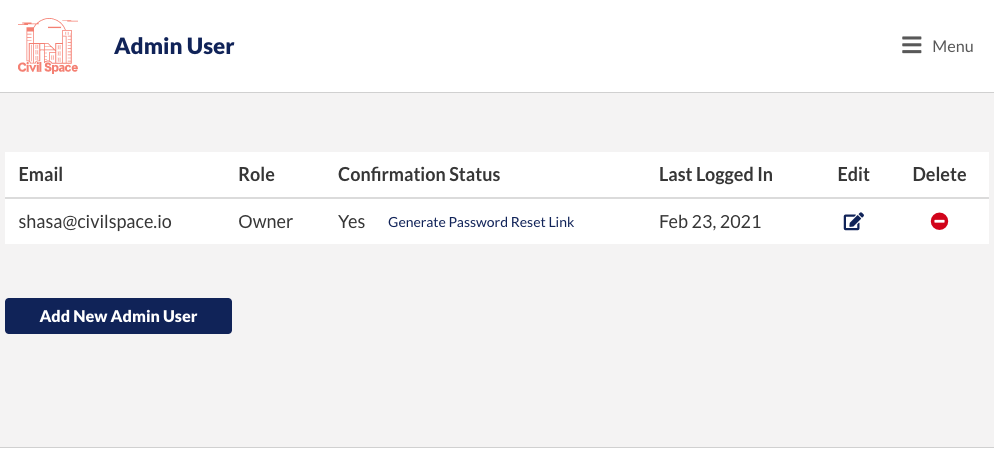Click the Civil Space wordmark text
994x450 pixels.
coord(48,68)
